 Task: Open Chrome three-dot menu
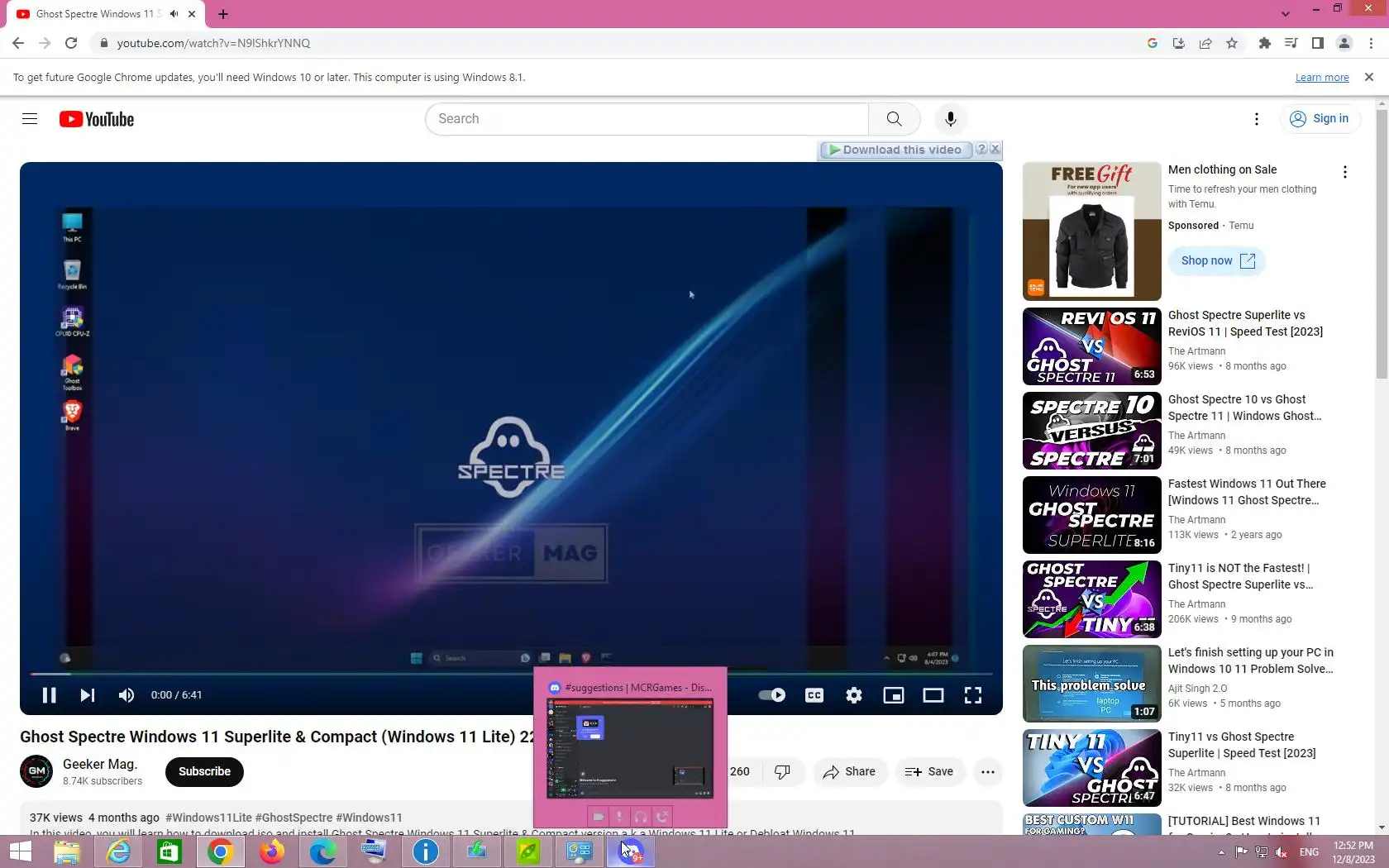(x=1371, y=43)
